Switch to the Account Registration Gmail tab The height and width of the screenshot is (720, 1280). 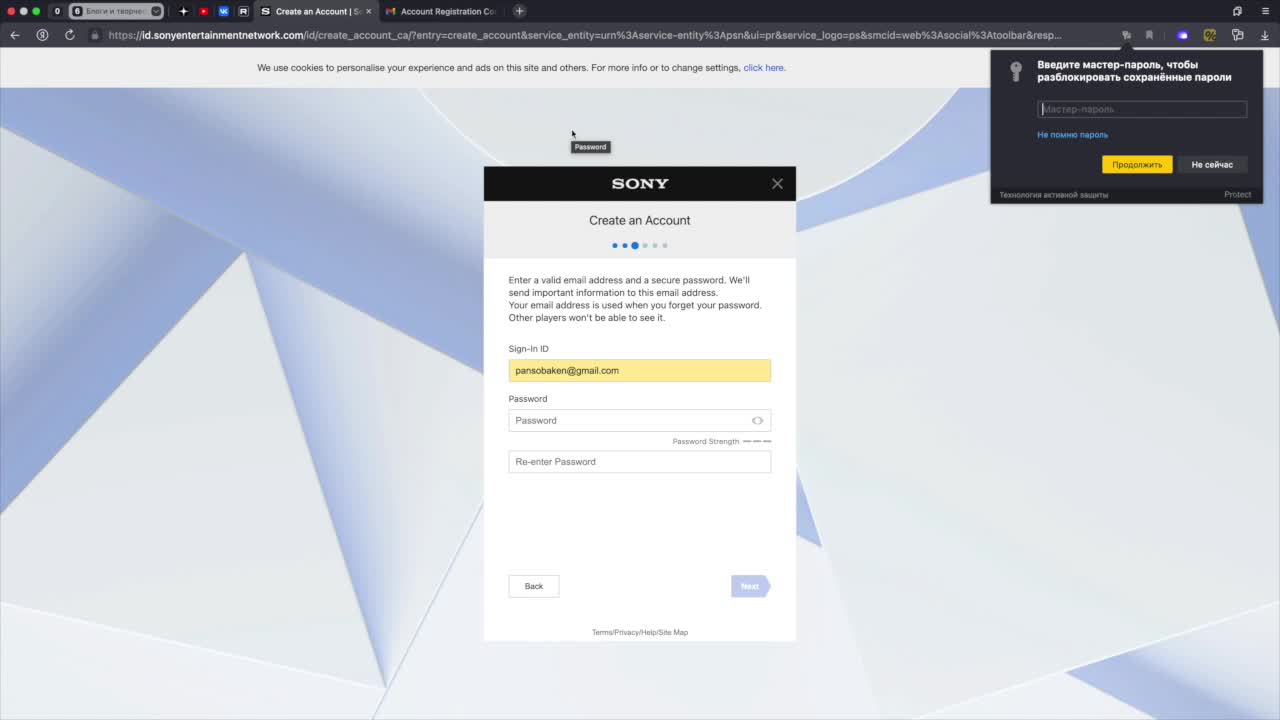point(442,11)
